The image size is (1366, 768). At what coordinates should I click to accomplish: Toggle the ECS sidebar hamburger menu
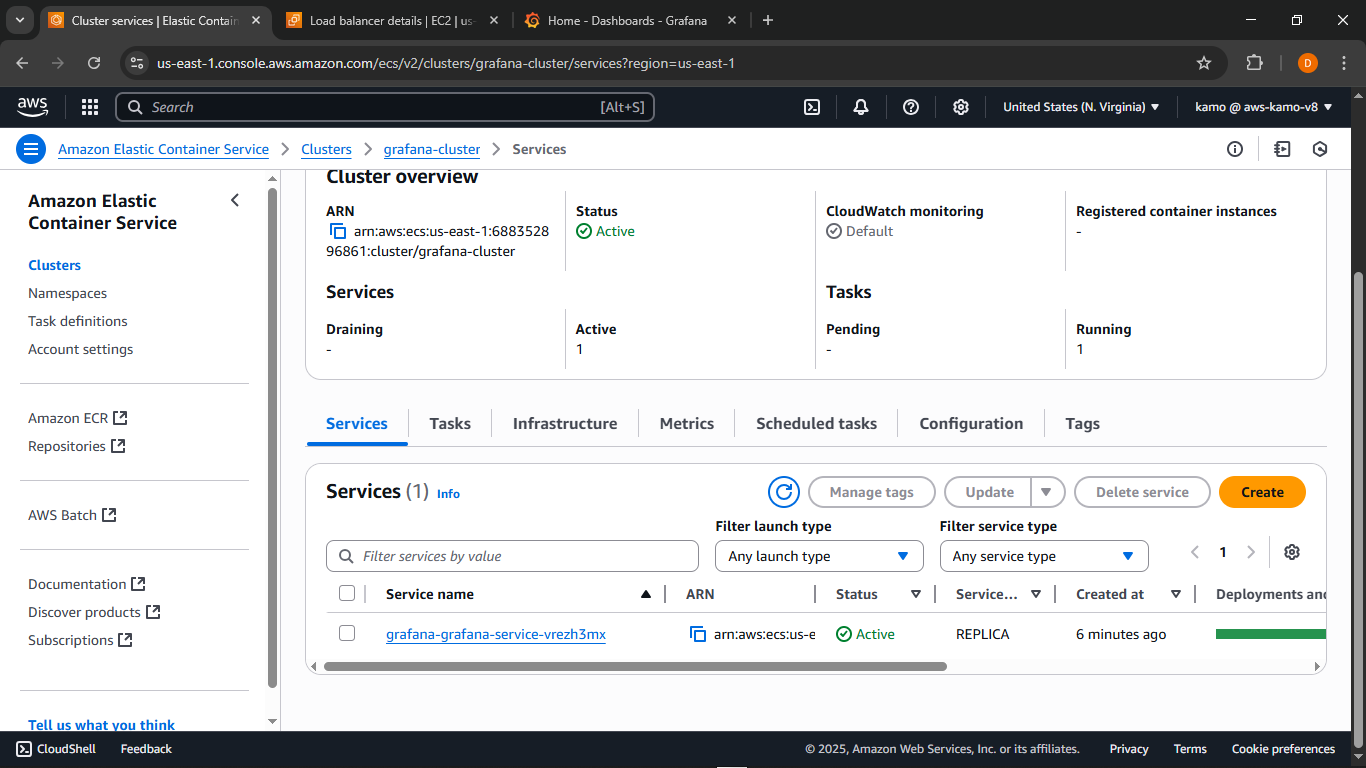[x=30, y=148]
